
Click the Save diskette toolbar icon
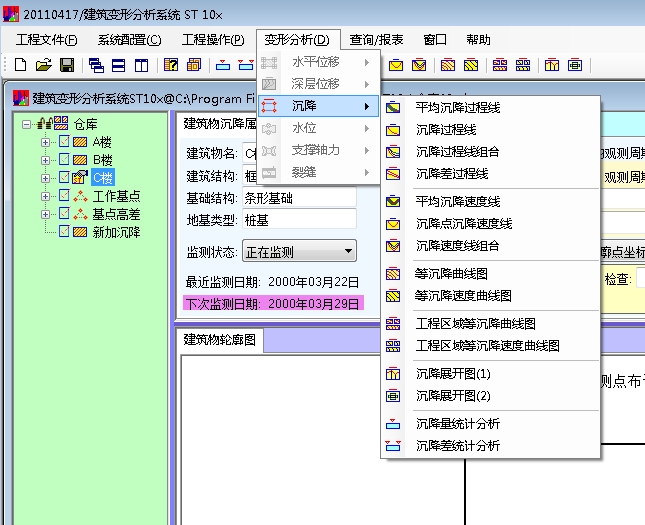pos(67,65)
